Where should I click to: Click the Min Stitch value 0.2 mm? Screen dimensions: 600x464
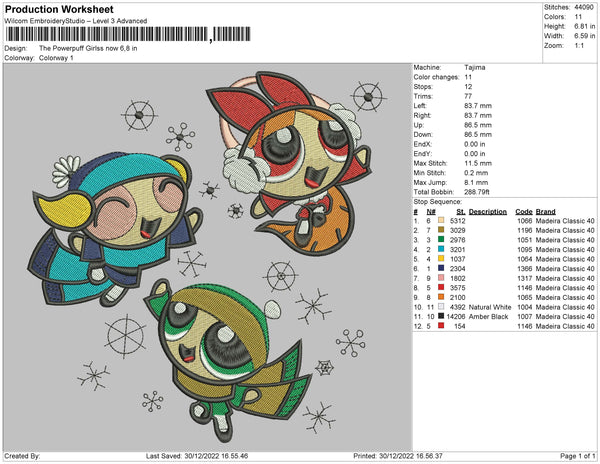point(476,173)
